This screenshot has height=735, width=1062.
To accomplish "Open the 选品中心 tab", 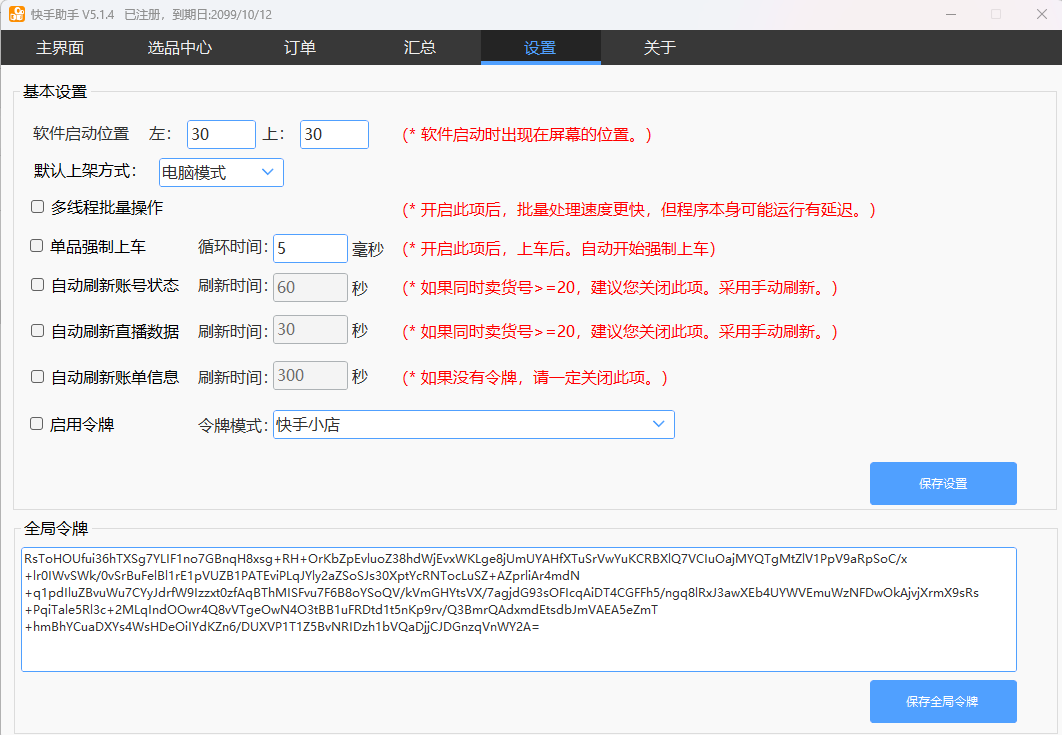I will 180,47.
